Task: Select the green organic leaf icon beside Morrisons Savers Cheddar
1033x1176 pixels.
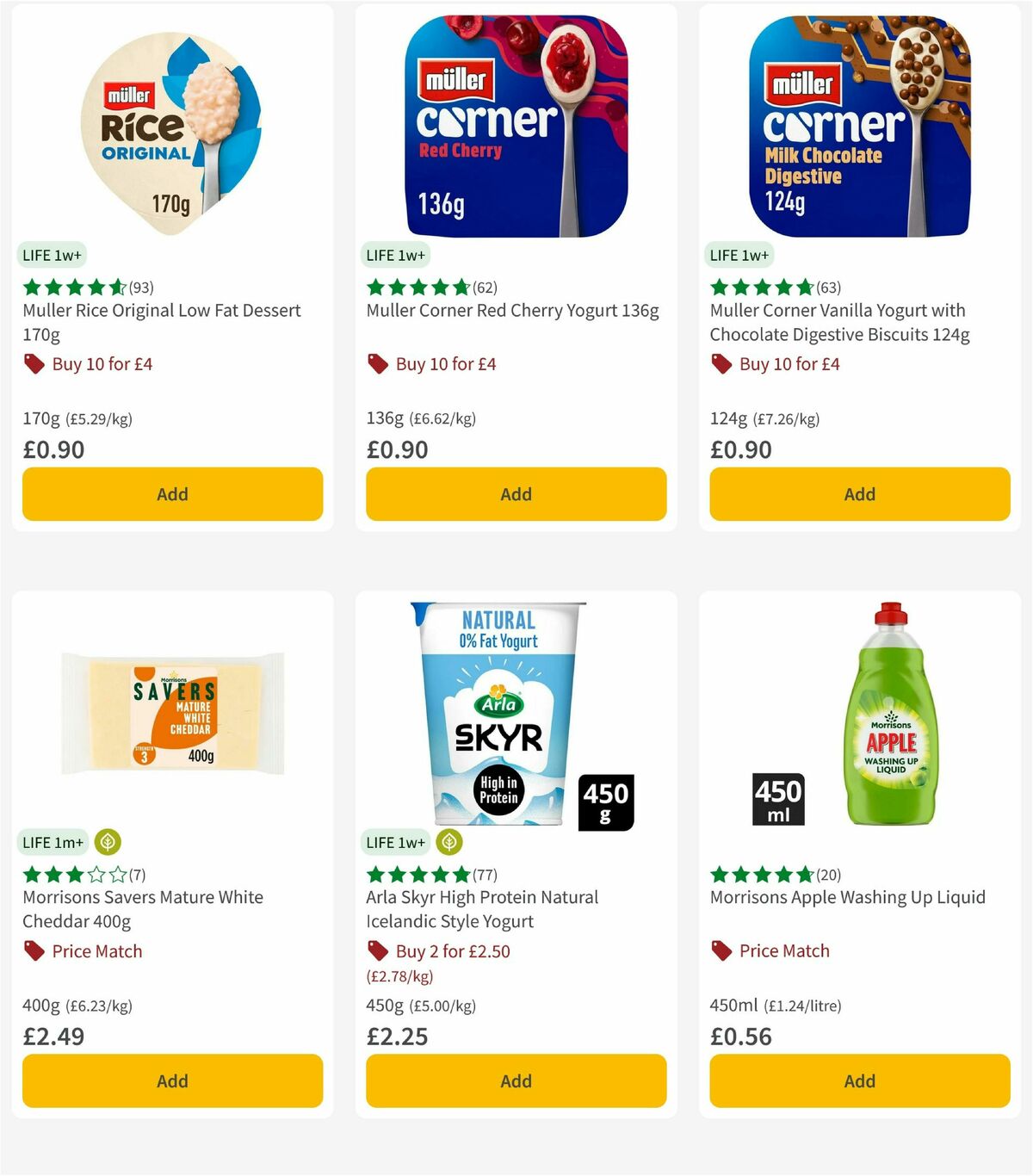Action: point(107,842)
